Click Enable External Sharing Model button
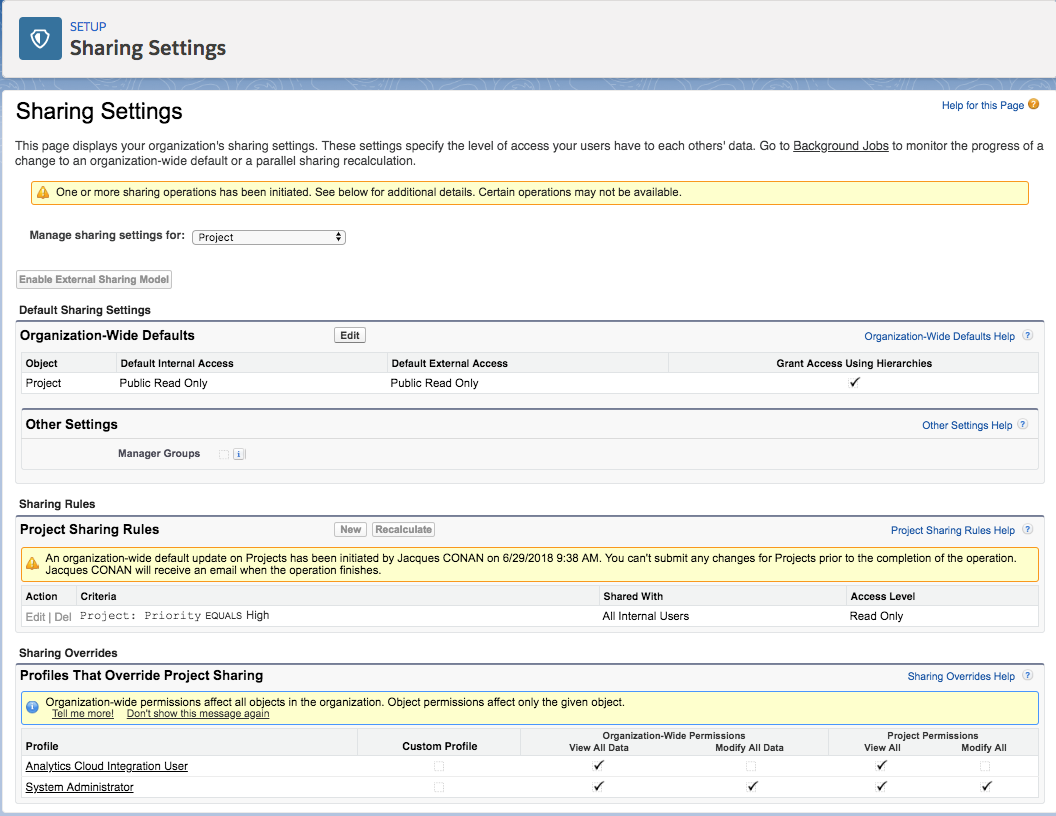 point(94,279)
